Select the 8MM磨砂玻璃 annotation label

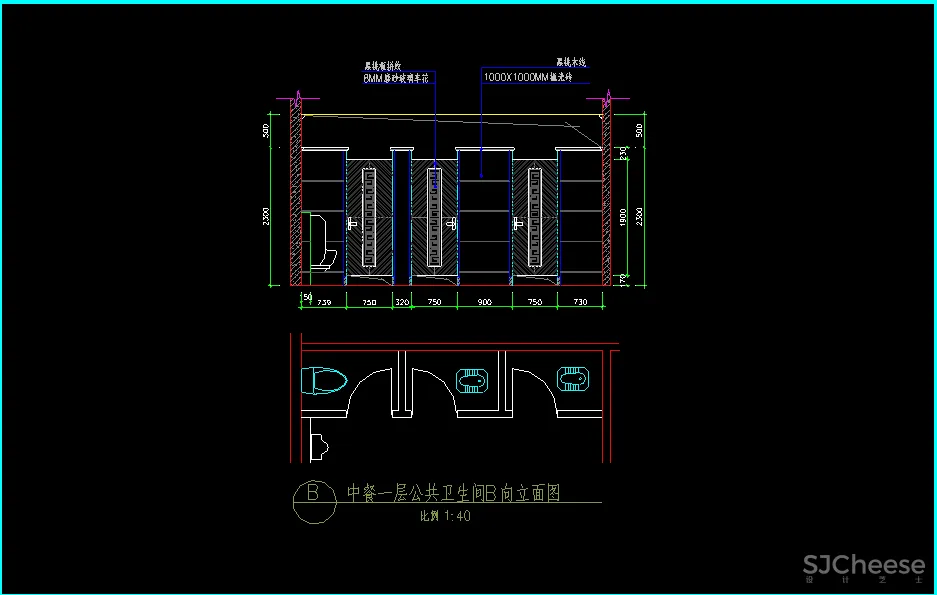(x=399, y=78)
